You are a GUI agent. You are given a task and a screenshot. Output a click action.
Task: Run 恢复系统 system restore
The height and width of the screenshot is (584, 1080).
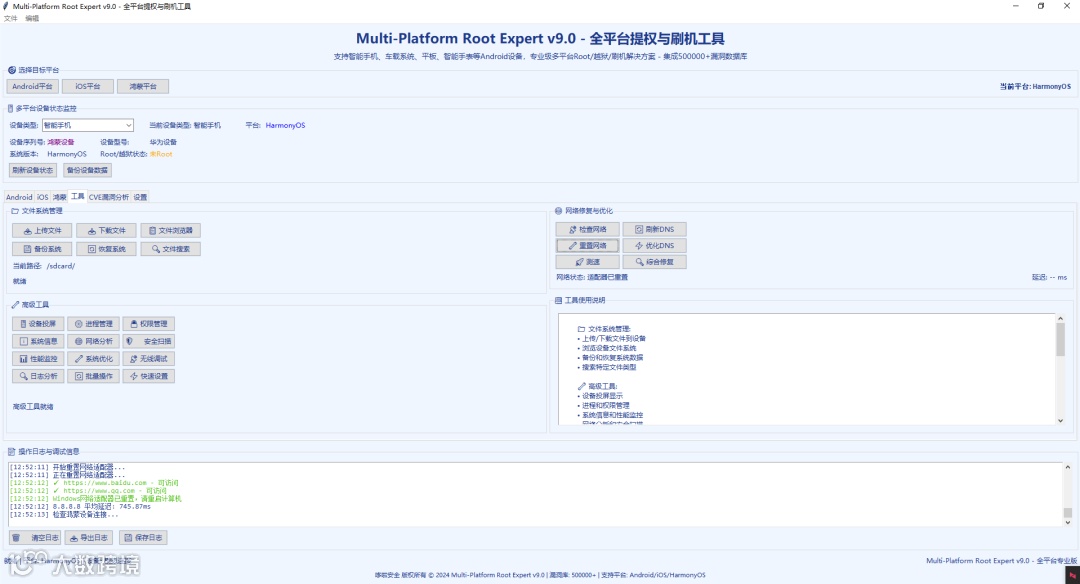pos(106,249)
